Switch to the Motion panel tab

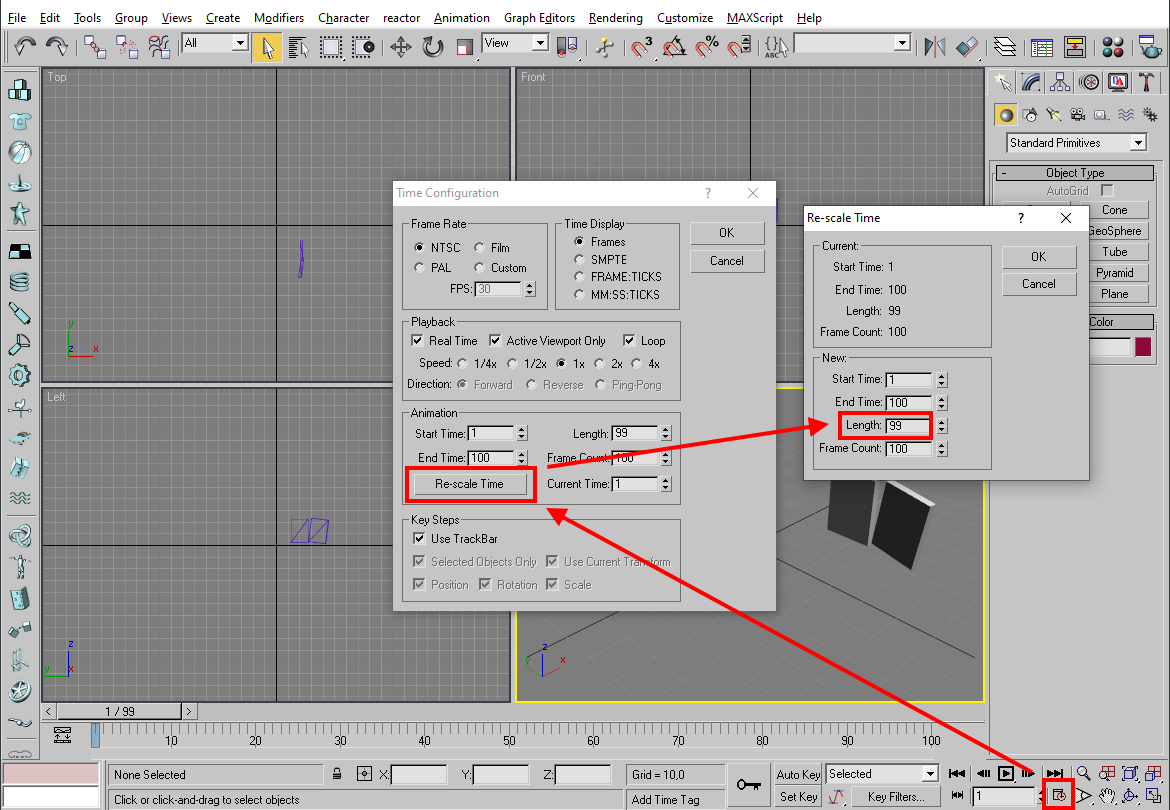[1089, 82]
